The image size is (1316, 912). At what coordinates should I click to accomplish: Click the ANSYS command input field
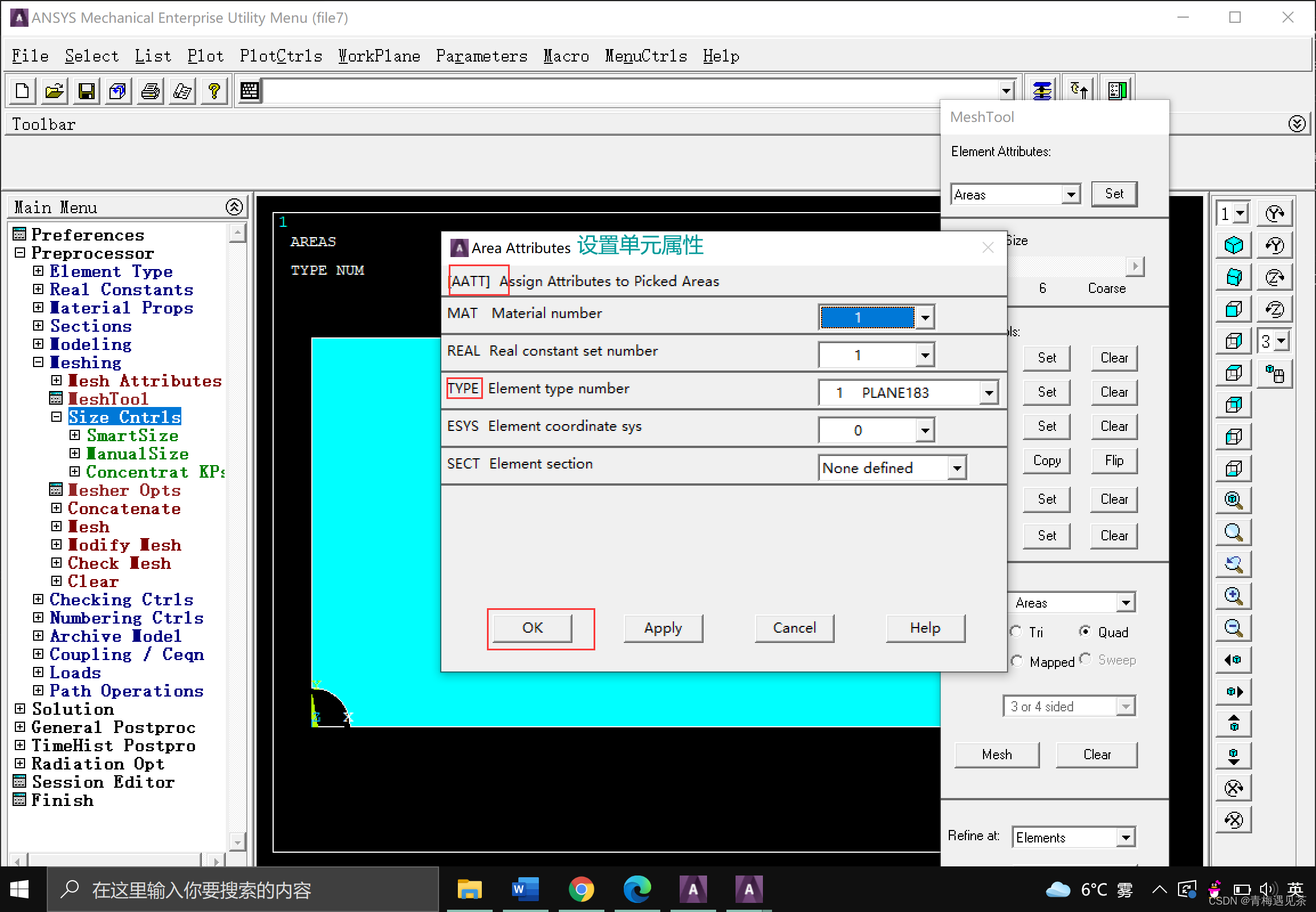(x=629, y=91)
